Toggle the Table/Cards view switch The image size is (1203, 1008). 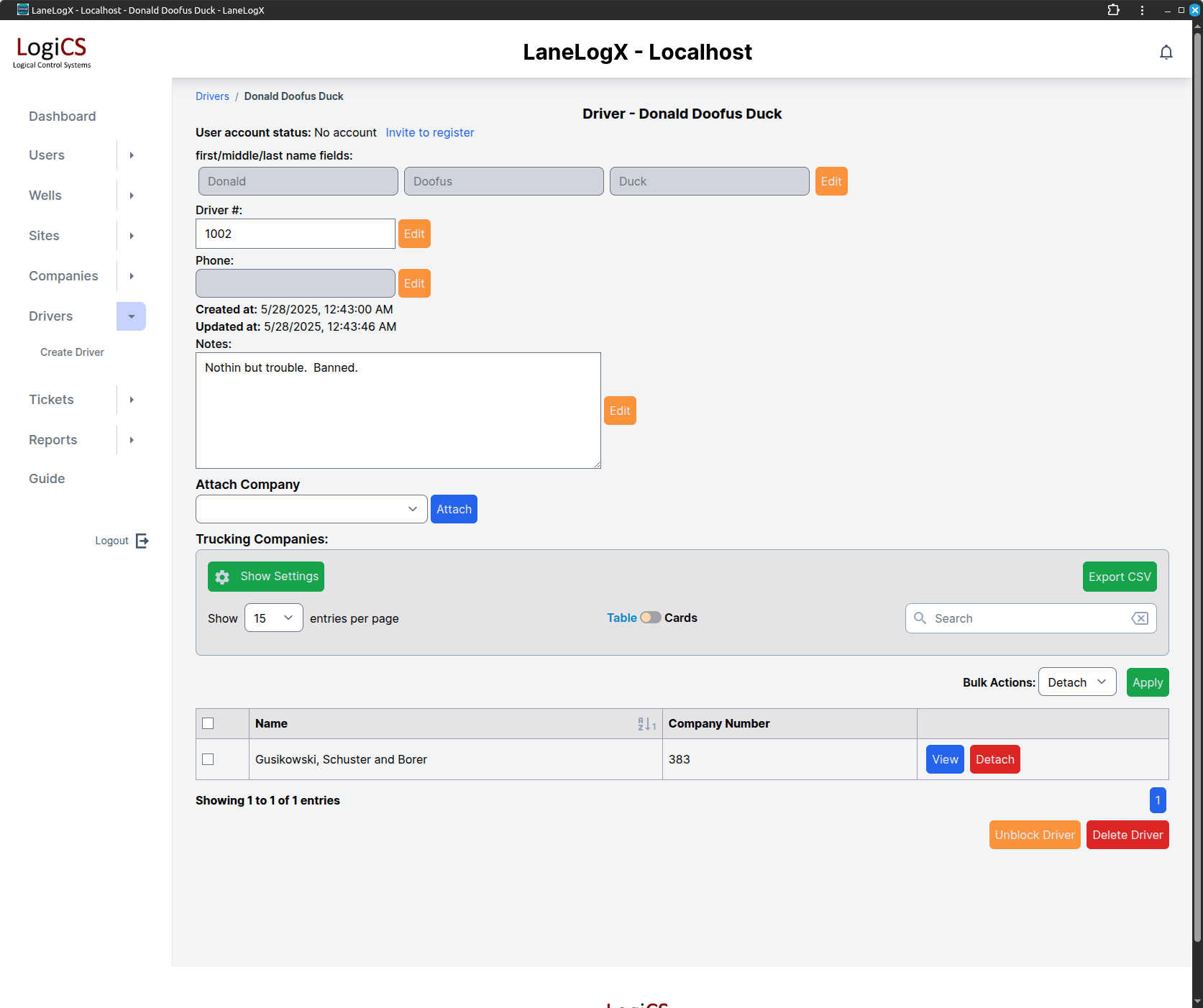(x=650, y=618)
